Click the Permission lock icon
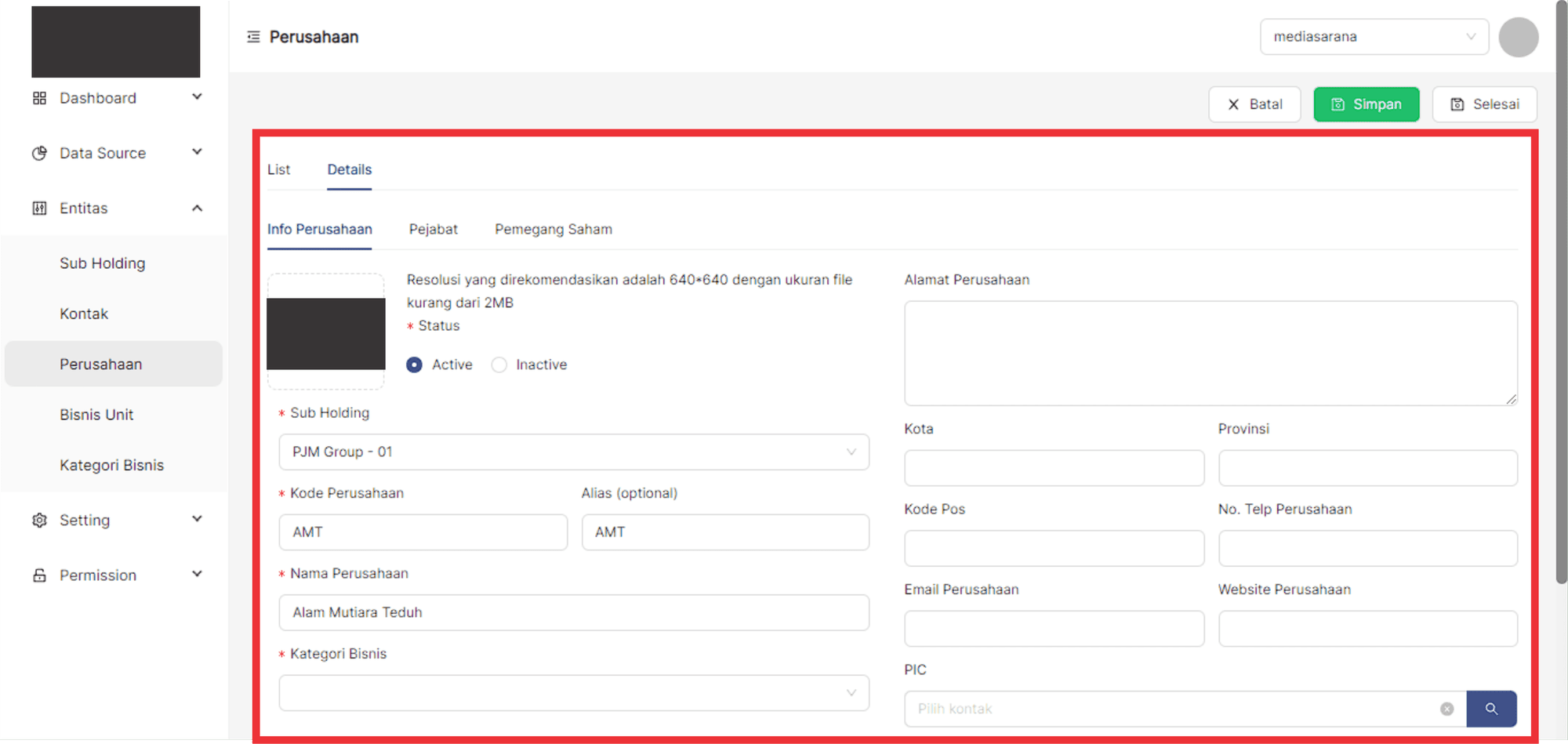 click(39, 575)
